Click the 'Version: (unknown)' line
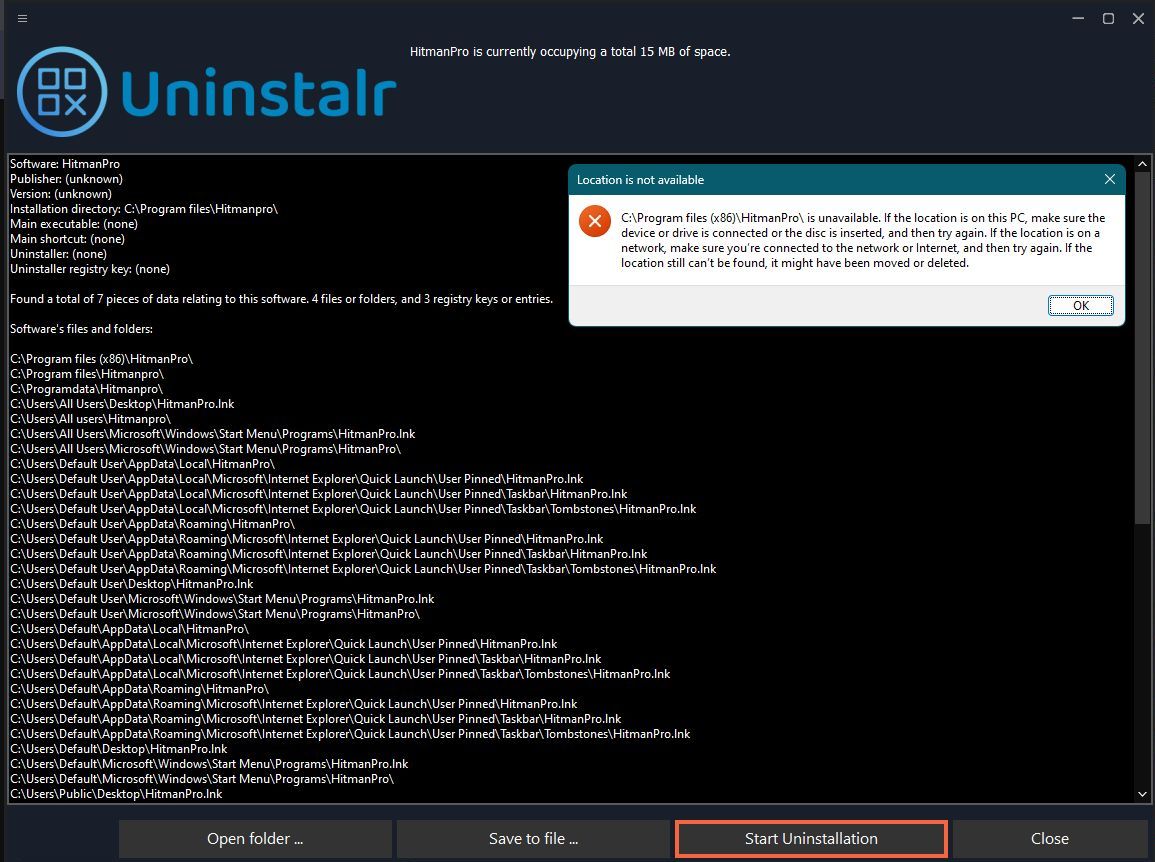This screenshot has height=862, width=1155. [60, 194]
